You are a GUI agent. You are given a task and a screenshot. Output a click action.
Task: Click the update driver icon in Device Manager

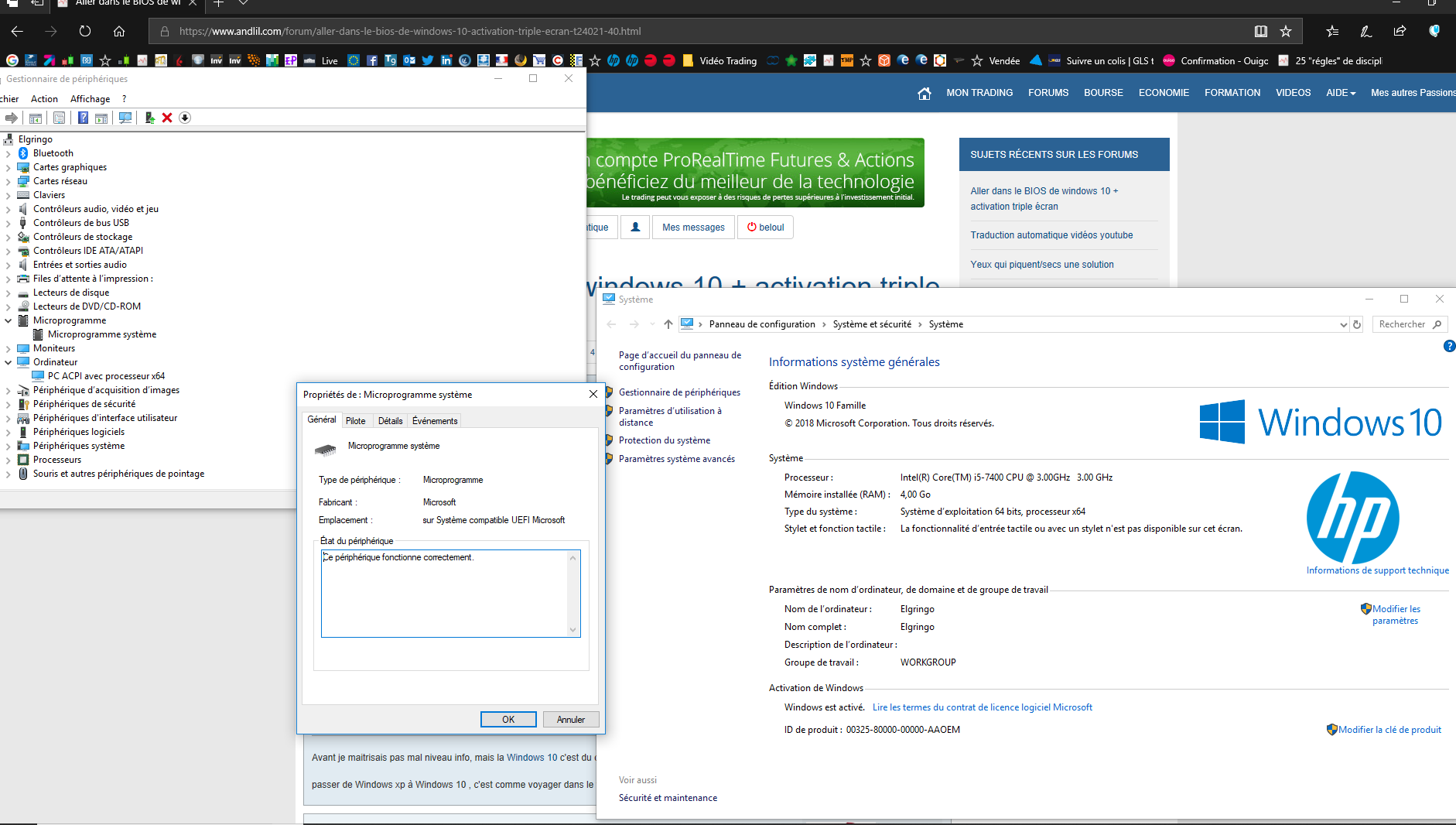coord(150,118)
